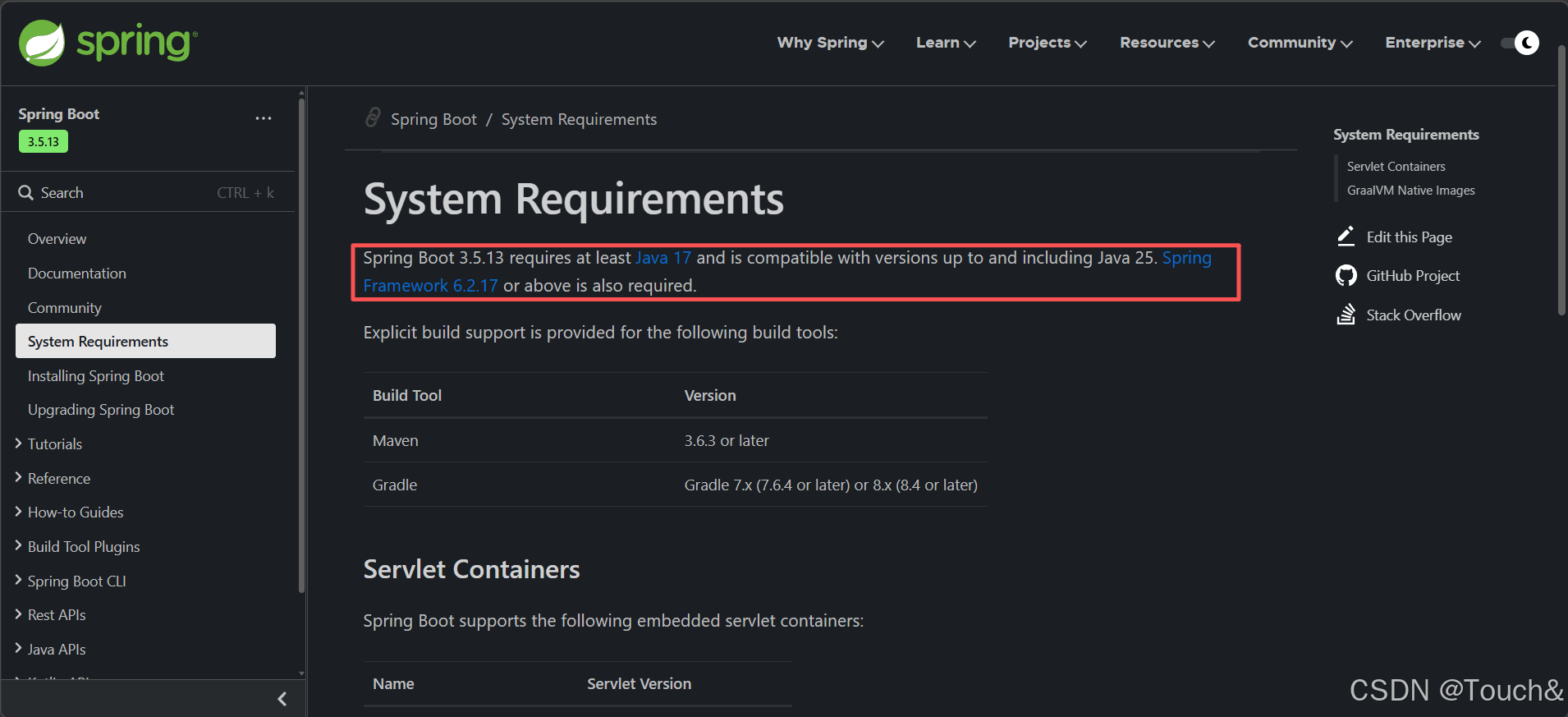Open the Projects dropdown menu

[x=1048, y=43]
